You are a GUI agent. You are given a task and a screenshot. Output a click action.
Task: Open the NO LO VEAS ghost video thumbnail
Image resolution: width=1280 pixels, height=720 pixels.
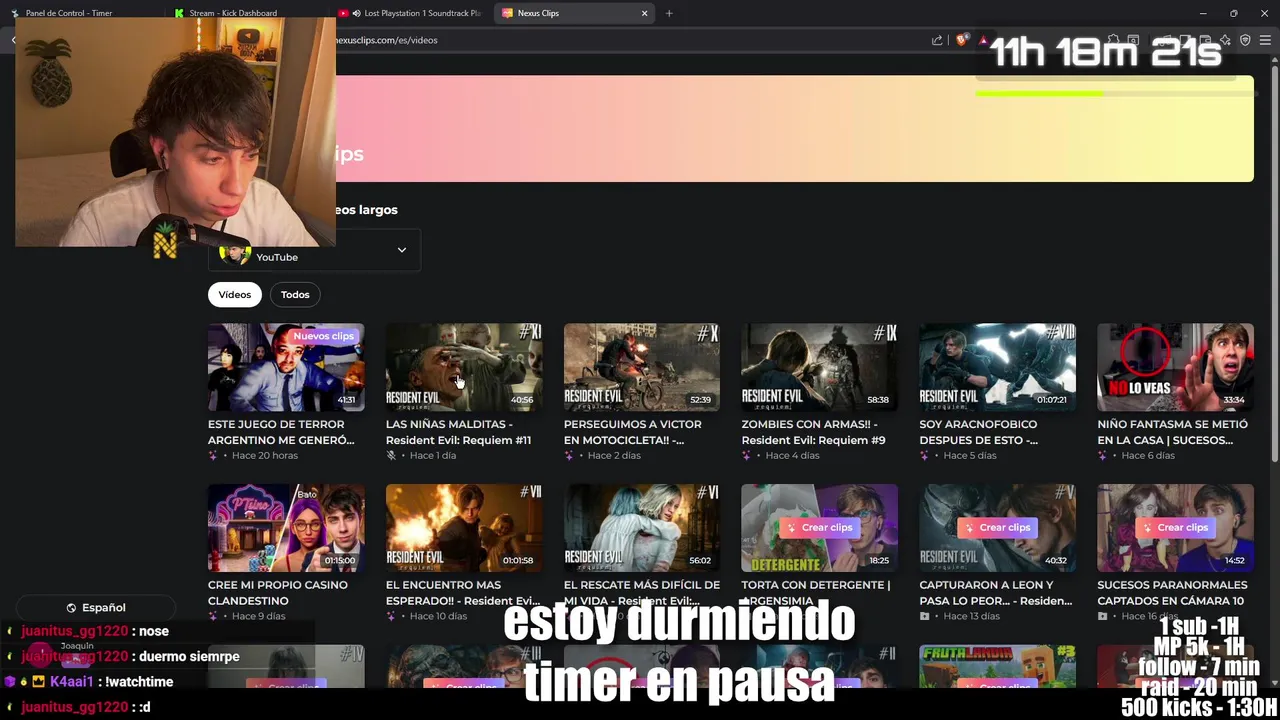click(1175, 367)
